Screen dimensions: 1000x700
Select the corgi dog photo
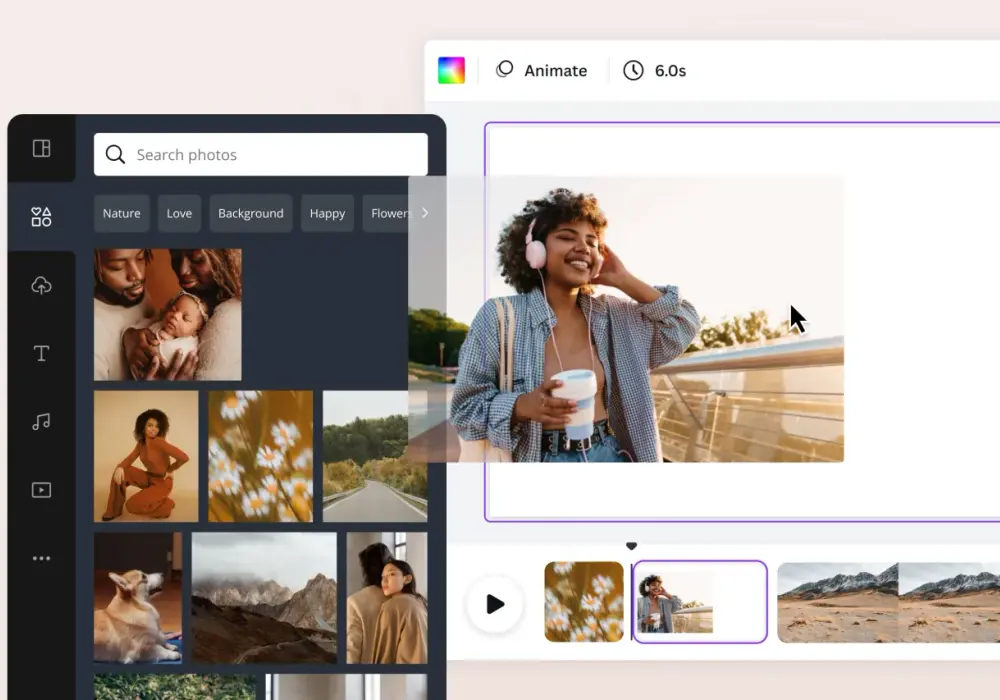[x=138, y=598]
